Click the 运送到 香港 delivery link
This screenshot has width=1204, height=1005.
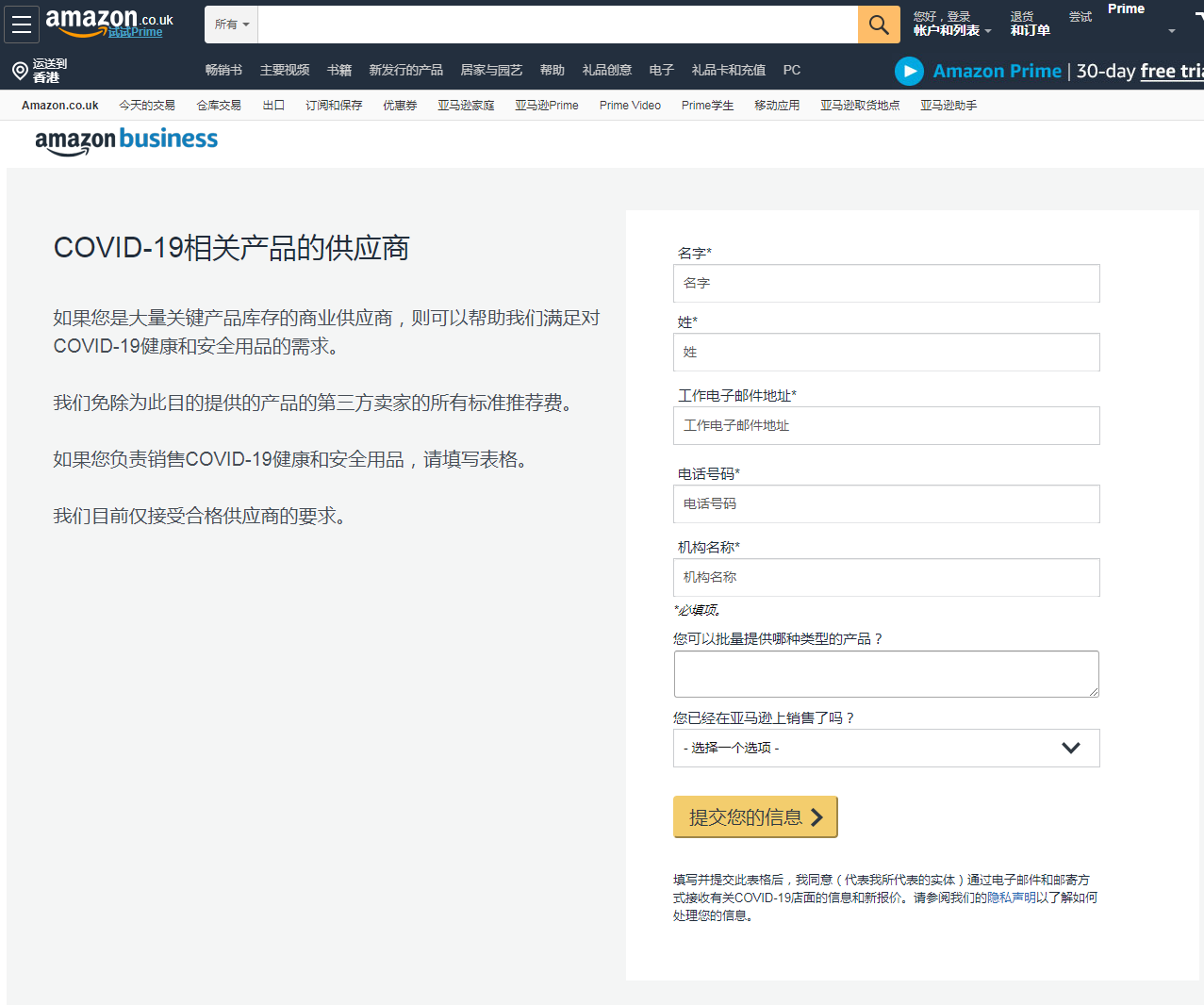coord(50,71)
